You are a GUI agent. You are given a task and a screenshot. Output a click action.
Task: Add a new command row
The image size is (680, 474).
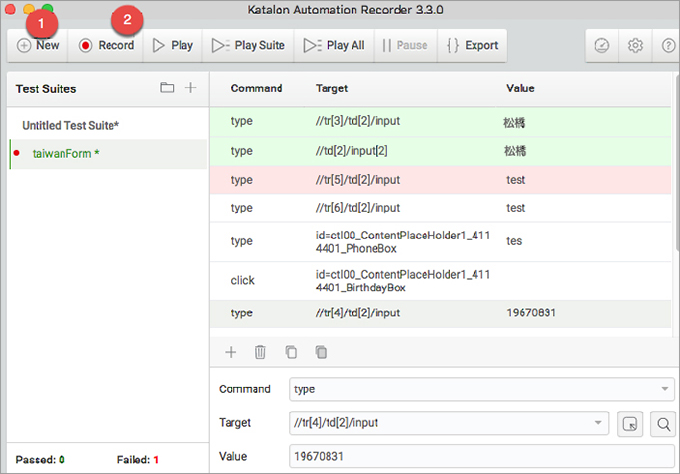tap(231, 352)
